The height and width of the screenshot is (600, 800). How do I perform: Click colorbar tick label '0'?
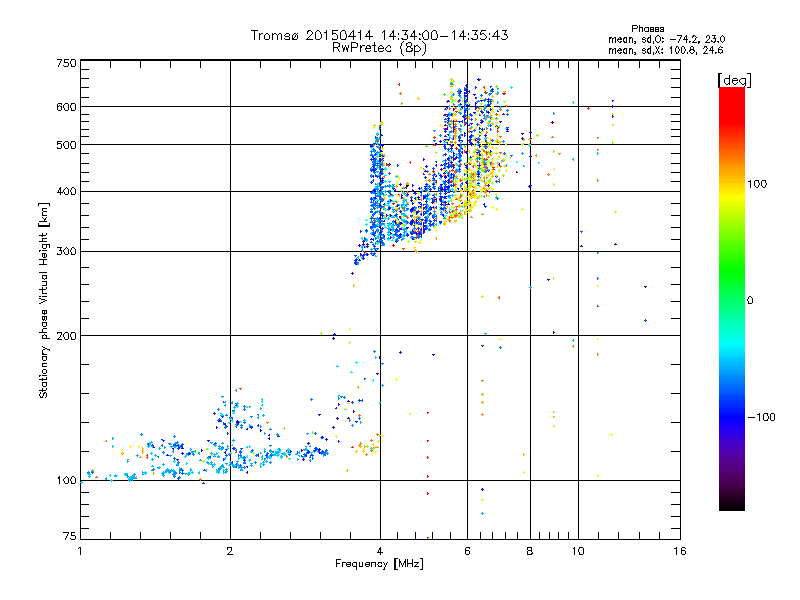pos(750,301)
